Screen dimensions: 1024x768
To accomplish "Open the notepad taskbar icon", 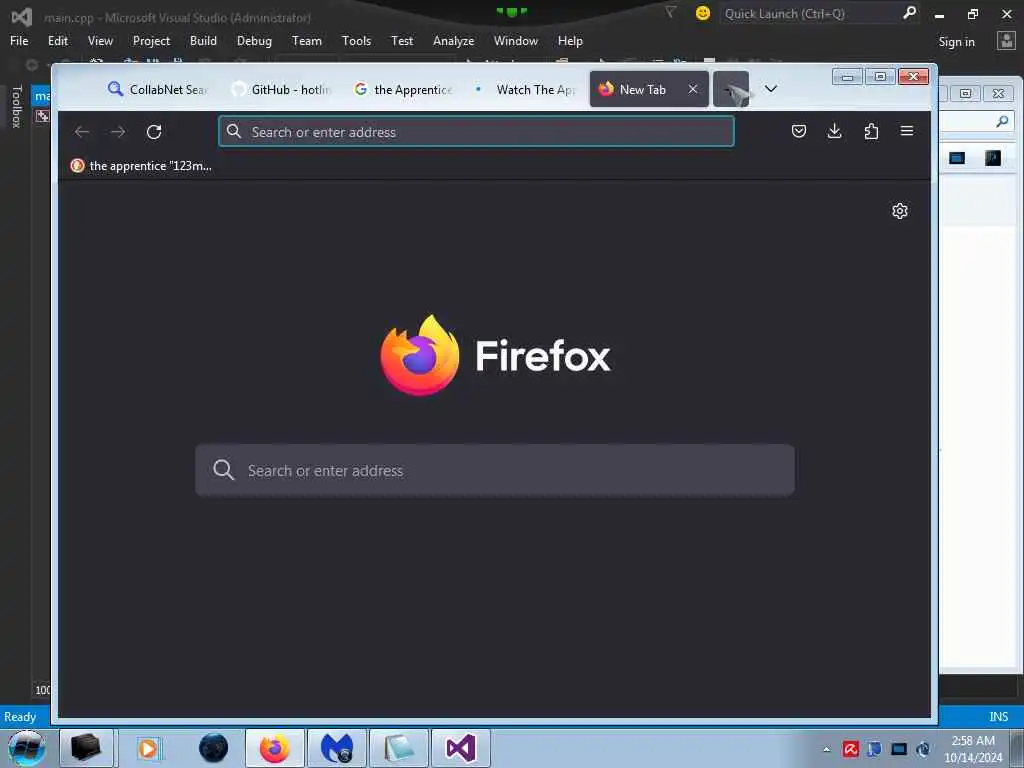I will 398,748.
